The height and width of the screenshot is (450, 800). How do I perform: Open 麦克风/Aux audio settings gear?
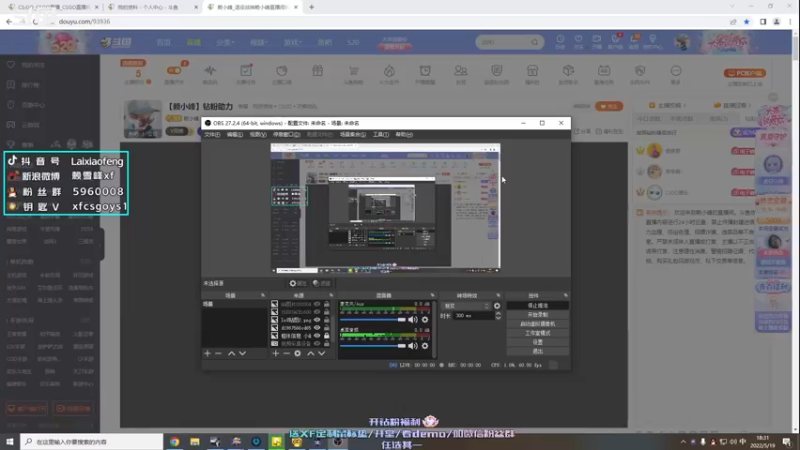[424, 319]
